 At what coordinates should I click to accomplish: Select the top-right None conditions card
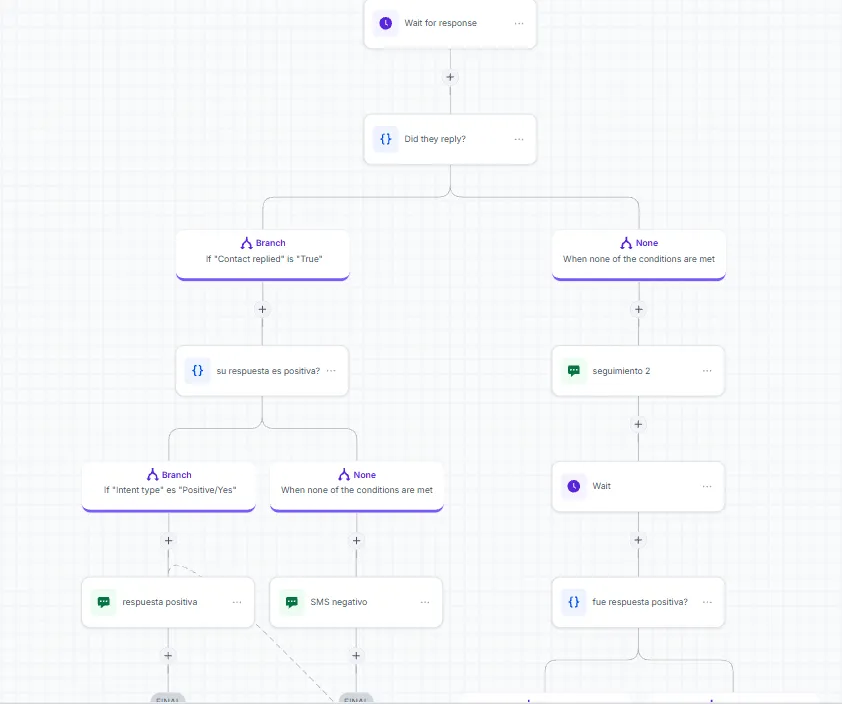[x=639, y=256]
